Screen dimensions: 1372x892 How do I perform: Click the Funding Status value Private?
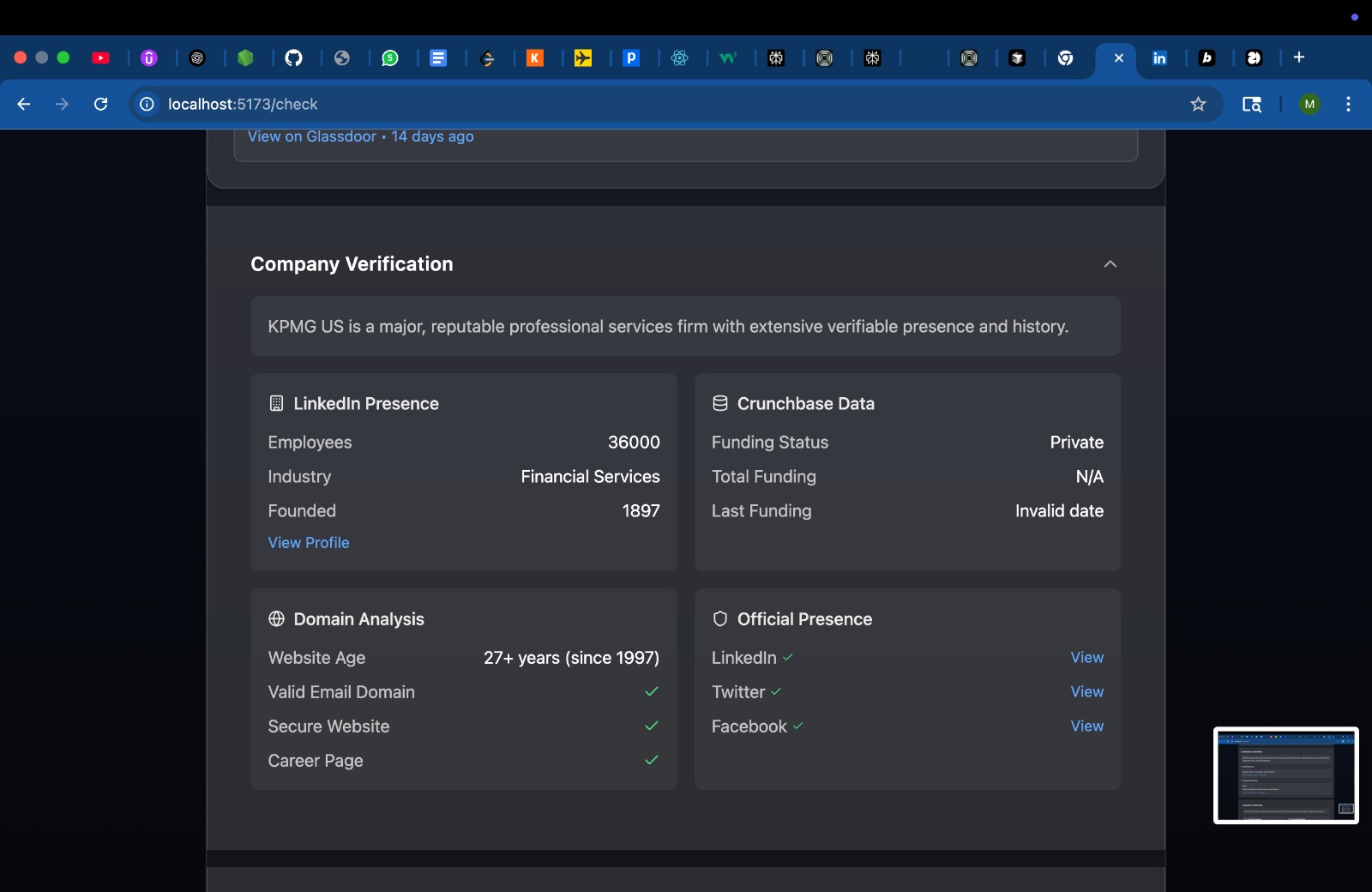coord(1077,443)
